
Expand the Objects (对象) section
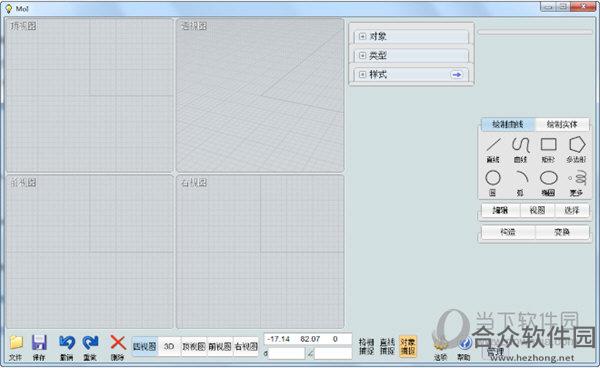click(x=362, y=37)
